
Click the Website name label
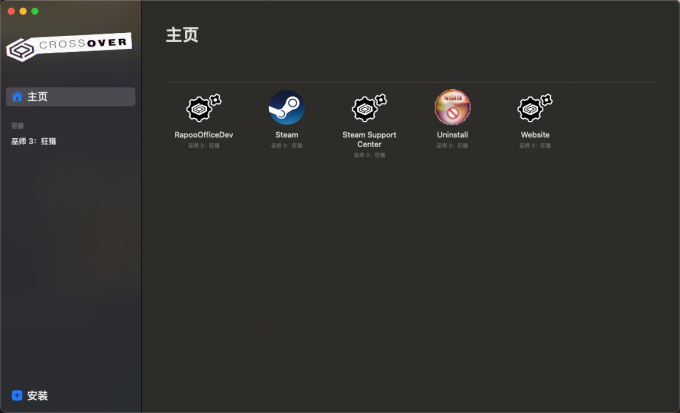pos(535,135)
